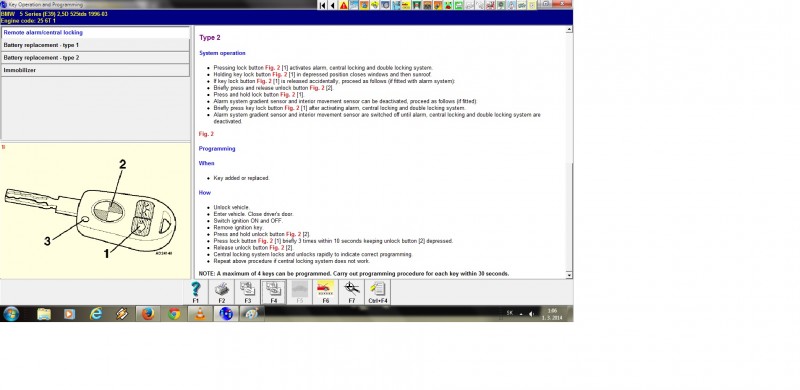Screen dimensions: 800x390
Task: Select Remote alarm/central locking topic
Action: (95, 32)
